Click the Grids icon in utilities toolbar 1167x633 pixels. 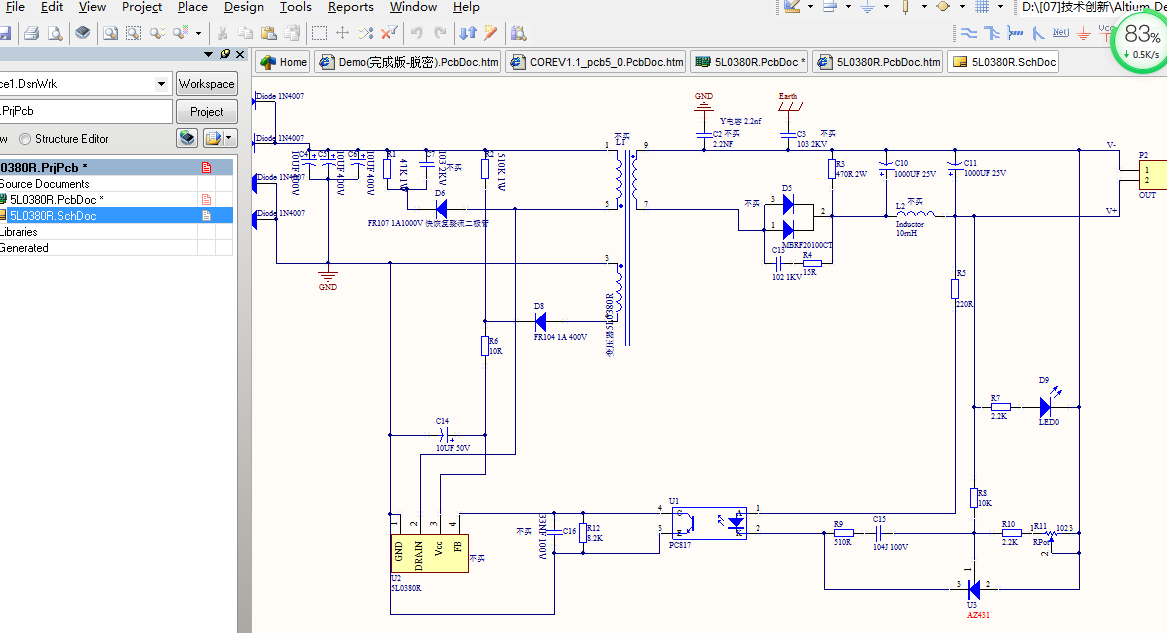982,7
